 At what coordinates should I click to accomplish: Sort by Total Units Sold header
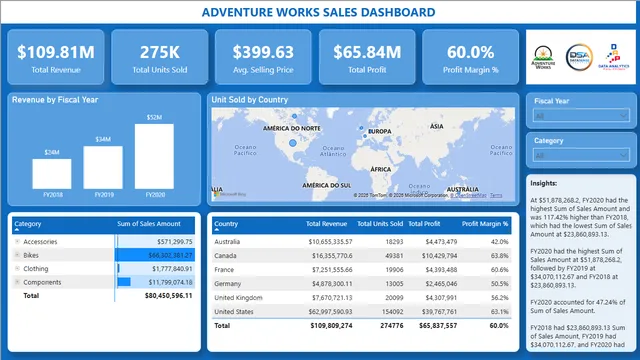[380, 224]
